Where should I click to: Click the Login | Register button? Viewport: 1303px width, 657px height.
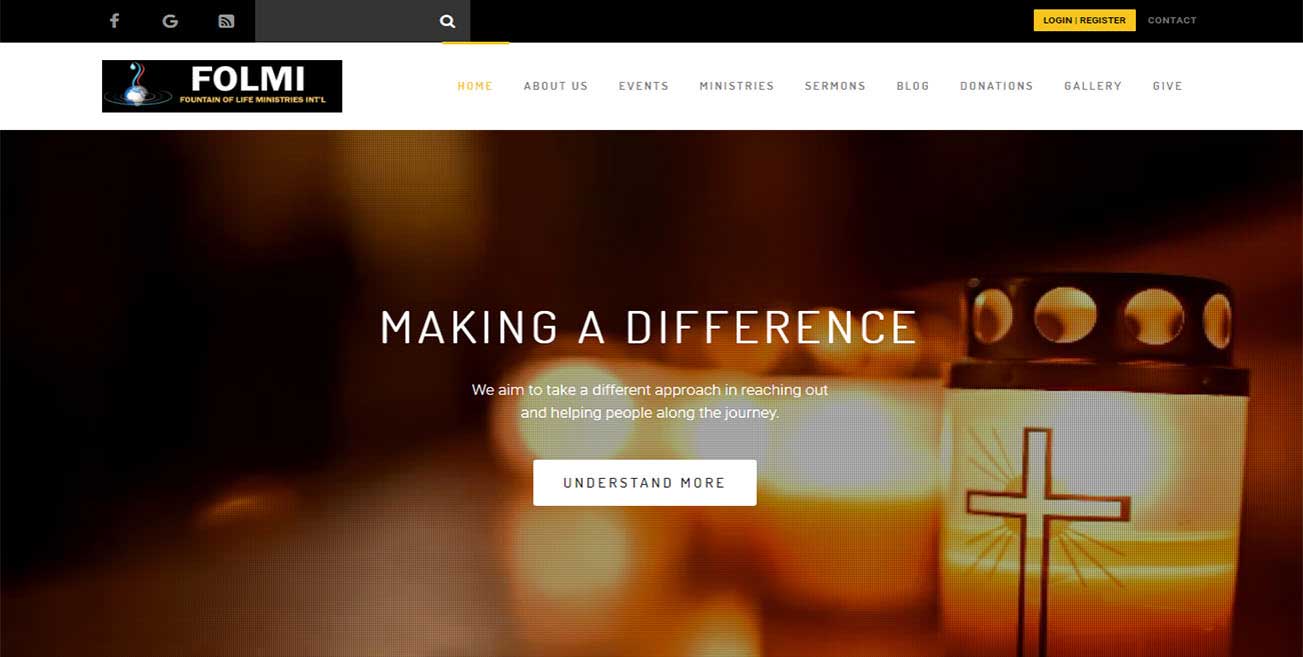point(1084,20)
